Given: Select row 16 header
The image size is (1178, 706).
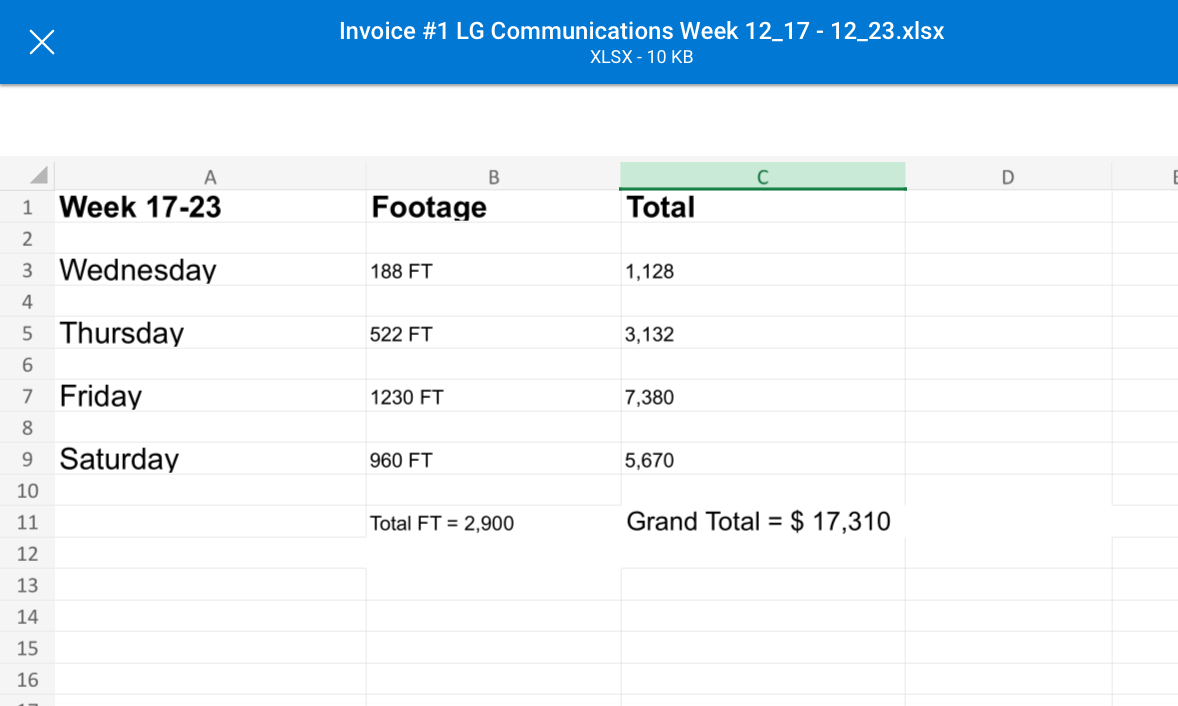Looking at the screenshot, I should (x=27, y=680).
